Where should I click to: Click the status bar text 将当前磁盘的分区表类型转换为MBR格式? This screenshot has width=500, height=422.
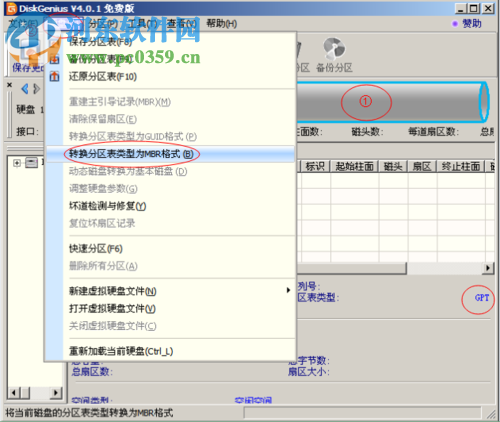pos(89,413)
